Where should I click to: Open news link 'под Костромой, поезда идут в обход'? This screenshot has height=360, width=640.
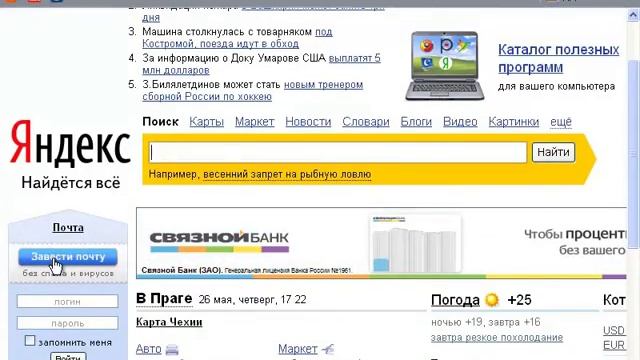(237, 38)
